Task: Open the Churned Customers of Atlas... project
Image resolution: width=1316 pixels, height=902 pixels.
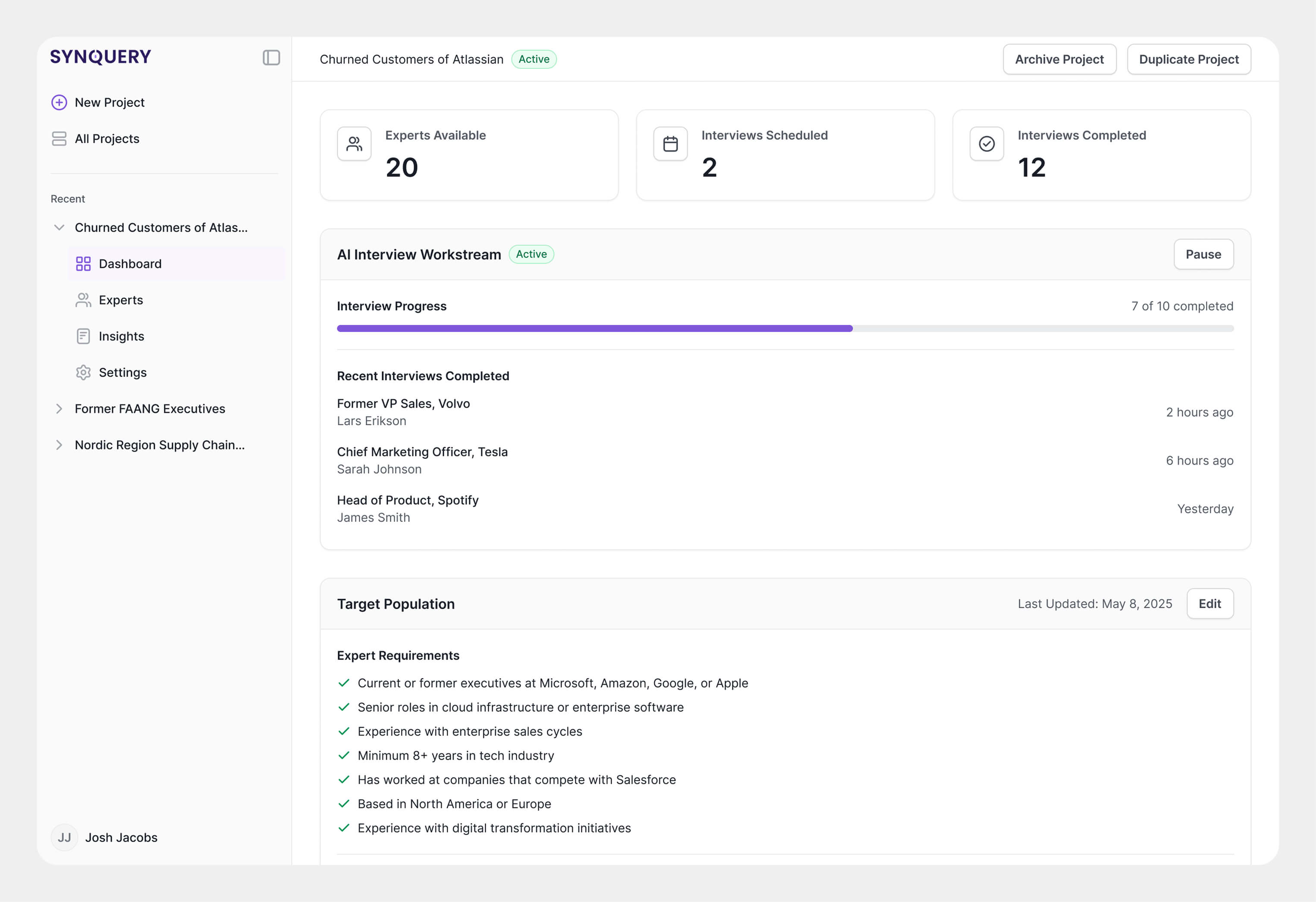Action: [161, 228]
